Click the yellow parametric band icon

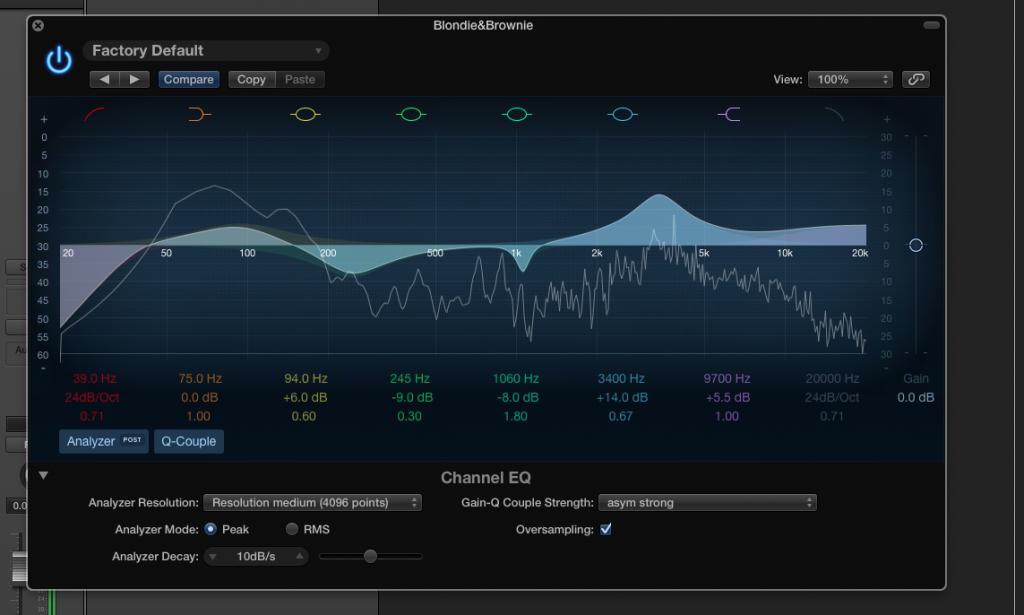[305, 115]
